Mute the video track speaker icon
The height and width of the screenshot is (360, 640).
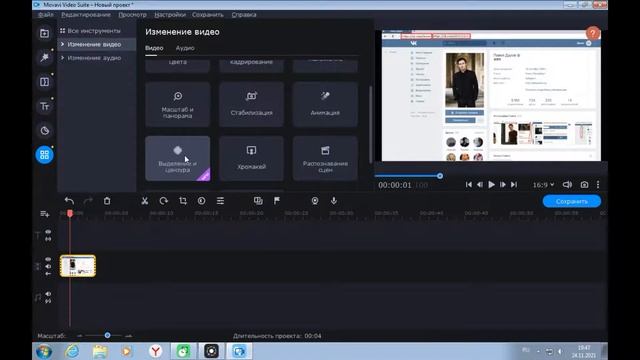(48, 267)
